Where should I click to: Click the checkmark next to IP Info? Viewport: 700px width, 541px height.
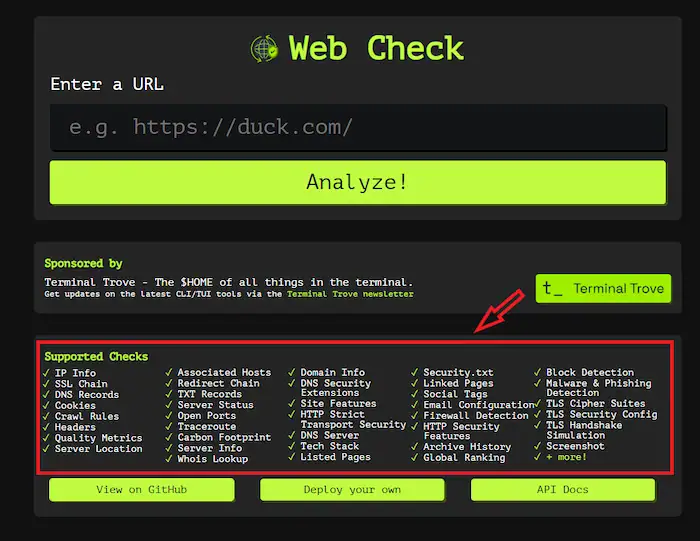47,373
